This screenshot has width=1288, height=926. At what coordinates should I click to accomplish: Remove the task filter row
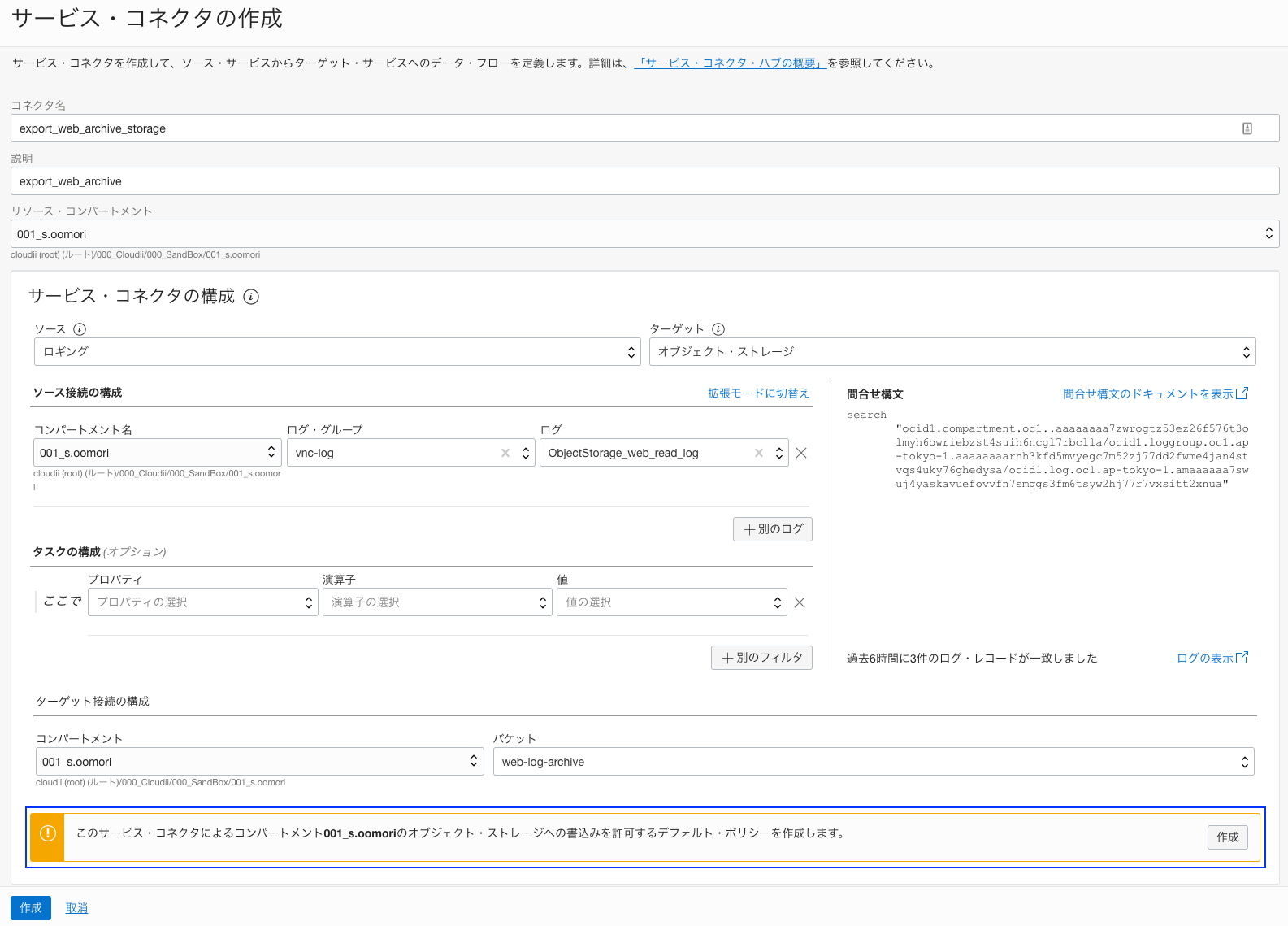[x=800, y=602]
